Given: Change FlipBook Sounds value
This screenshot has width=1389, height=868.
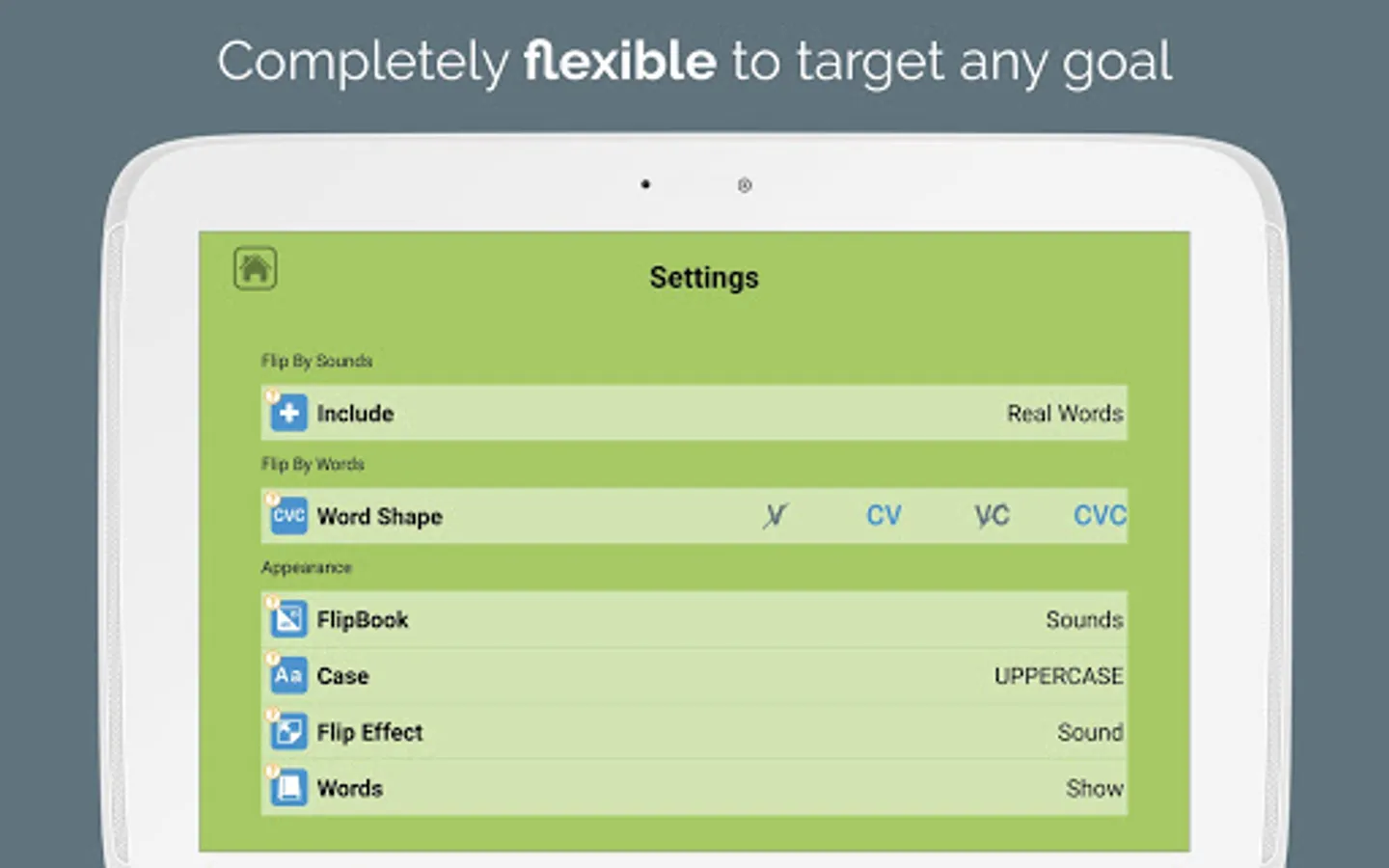Looking at the screenshot, I should click(x=1084, y=619).
